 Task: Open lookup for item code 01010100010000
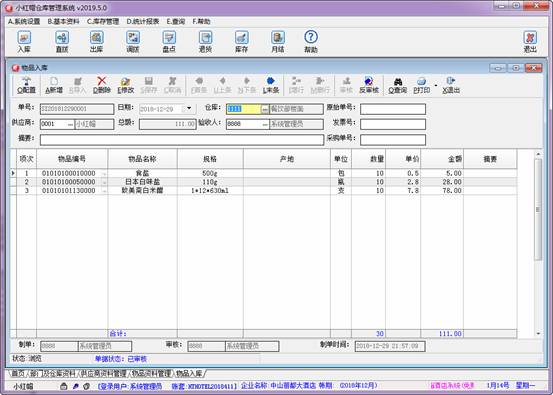[x=104, y=174]
